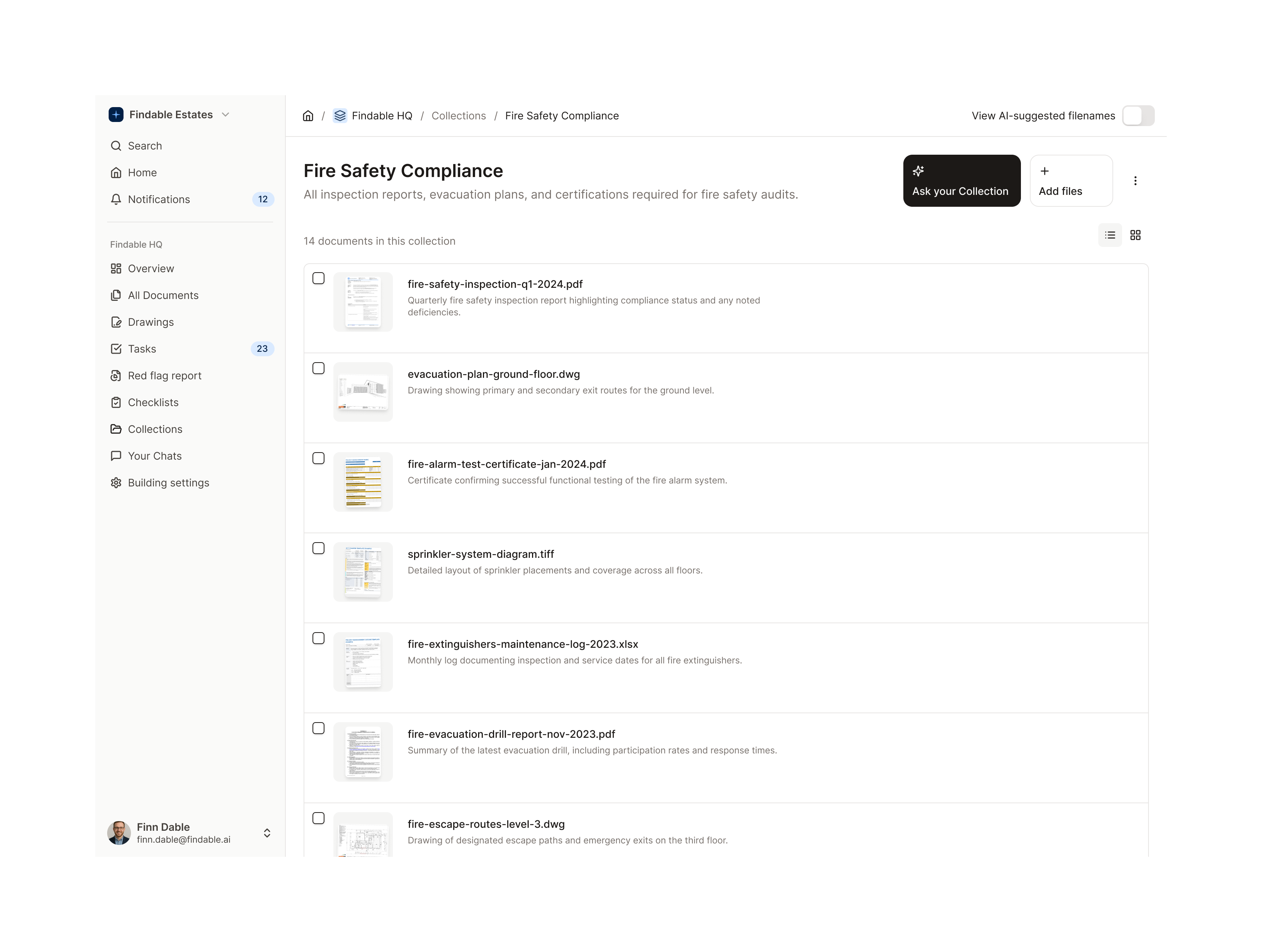Select checkbox for fire-safety-inspection-q1-2024.pdf

(318, 279)
